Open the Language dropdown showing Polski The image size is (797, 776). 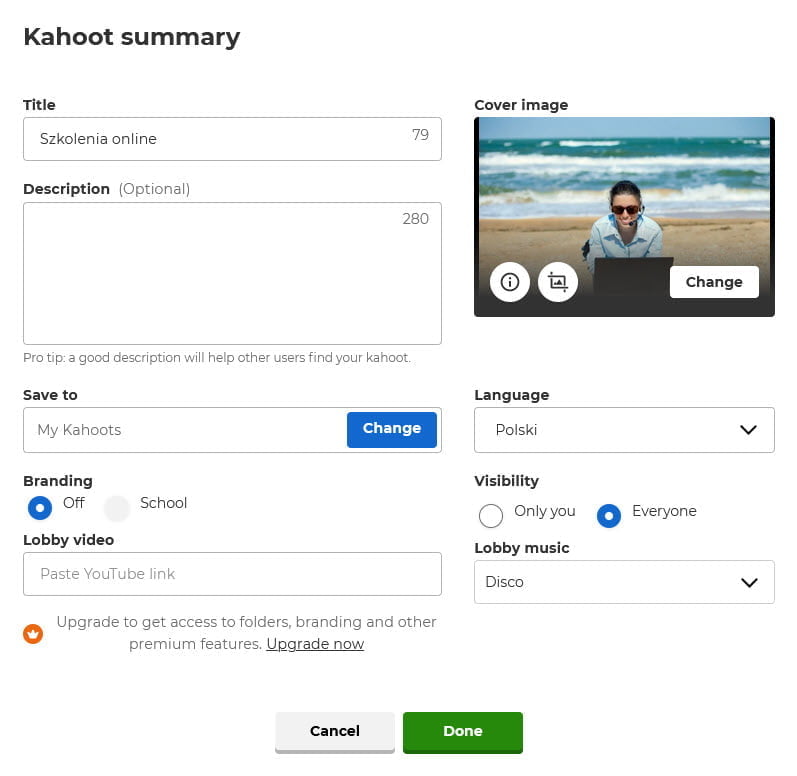click(x=610, y=430)
